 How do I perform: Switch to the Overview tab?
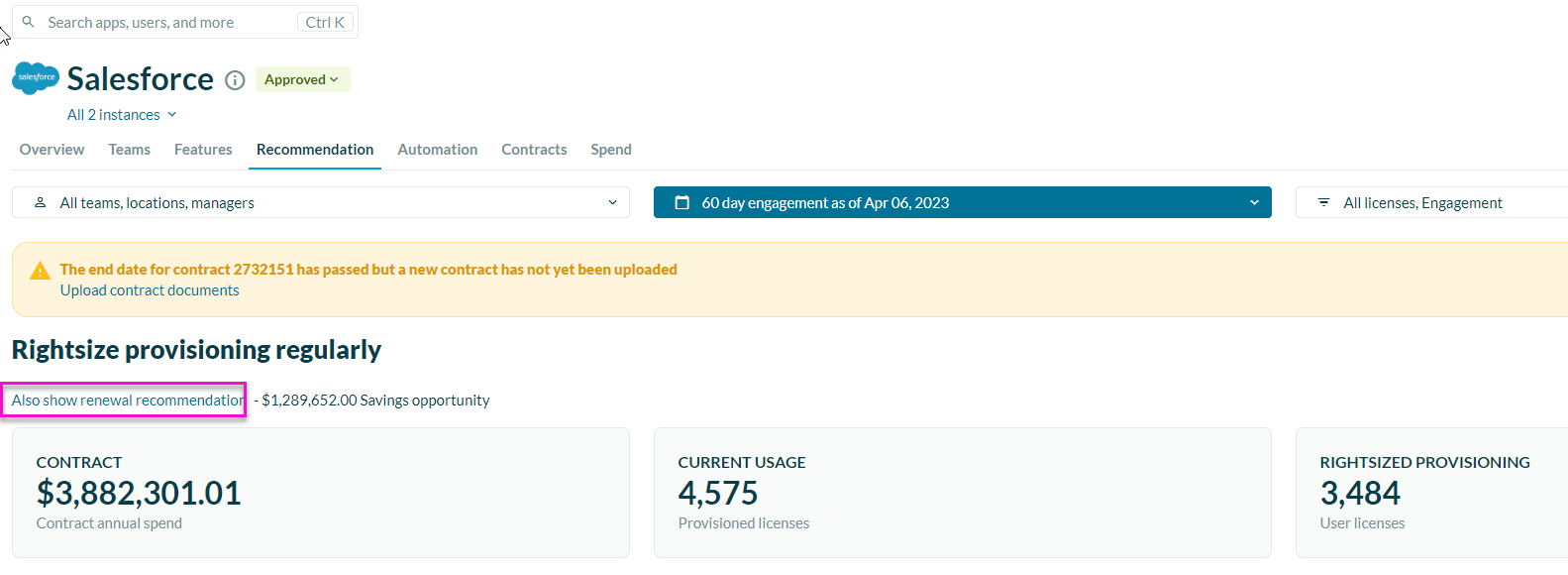click(x=52, y=150)
